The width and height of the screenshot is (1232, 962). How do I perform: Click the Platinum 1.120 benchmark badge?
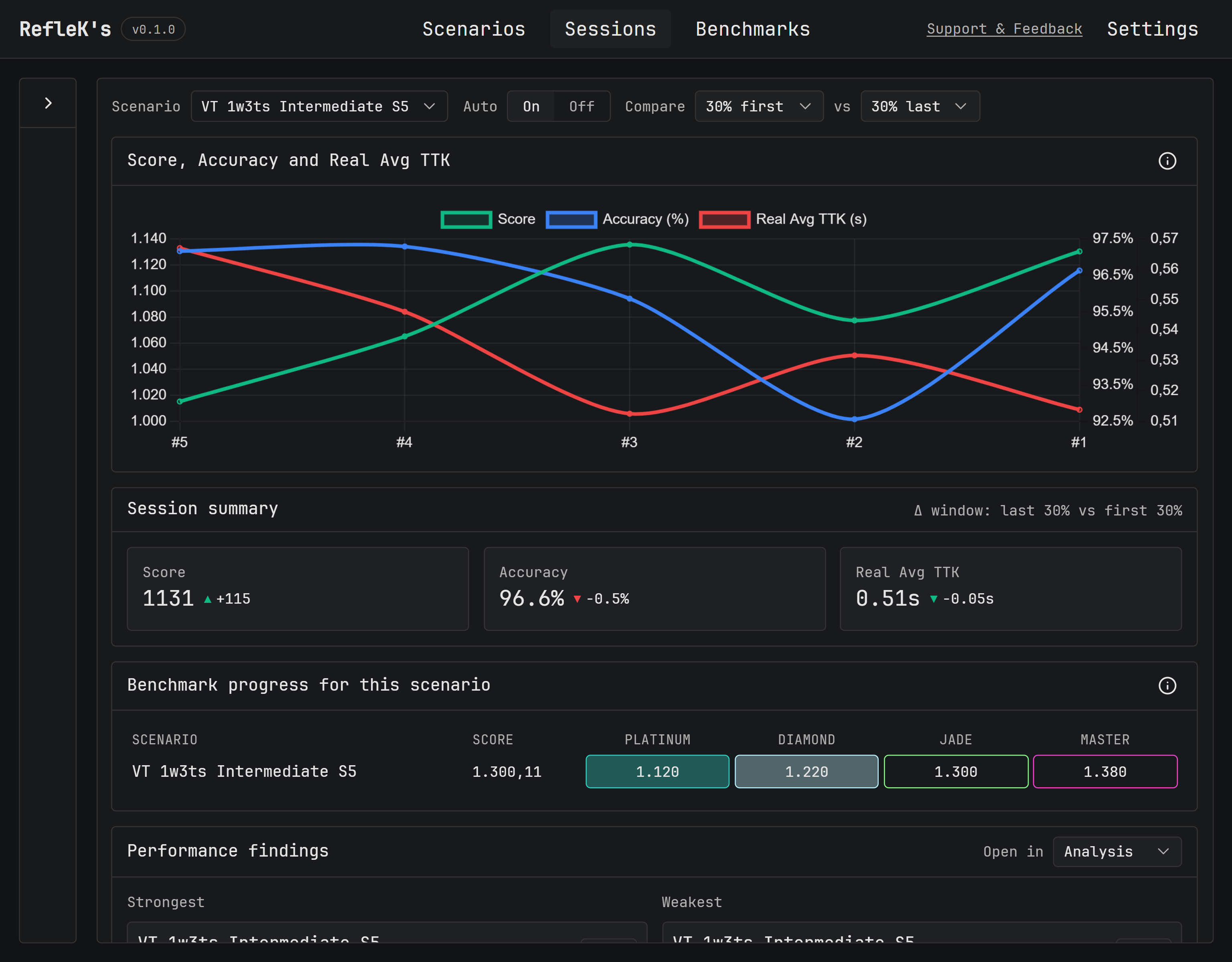click(x=657, y=772)
